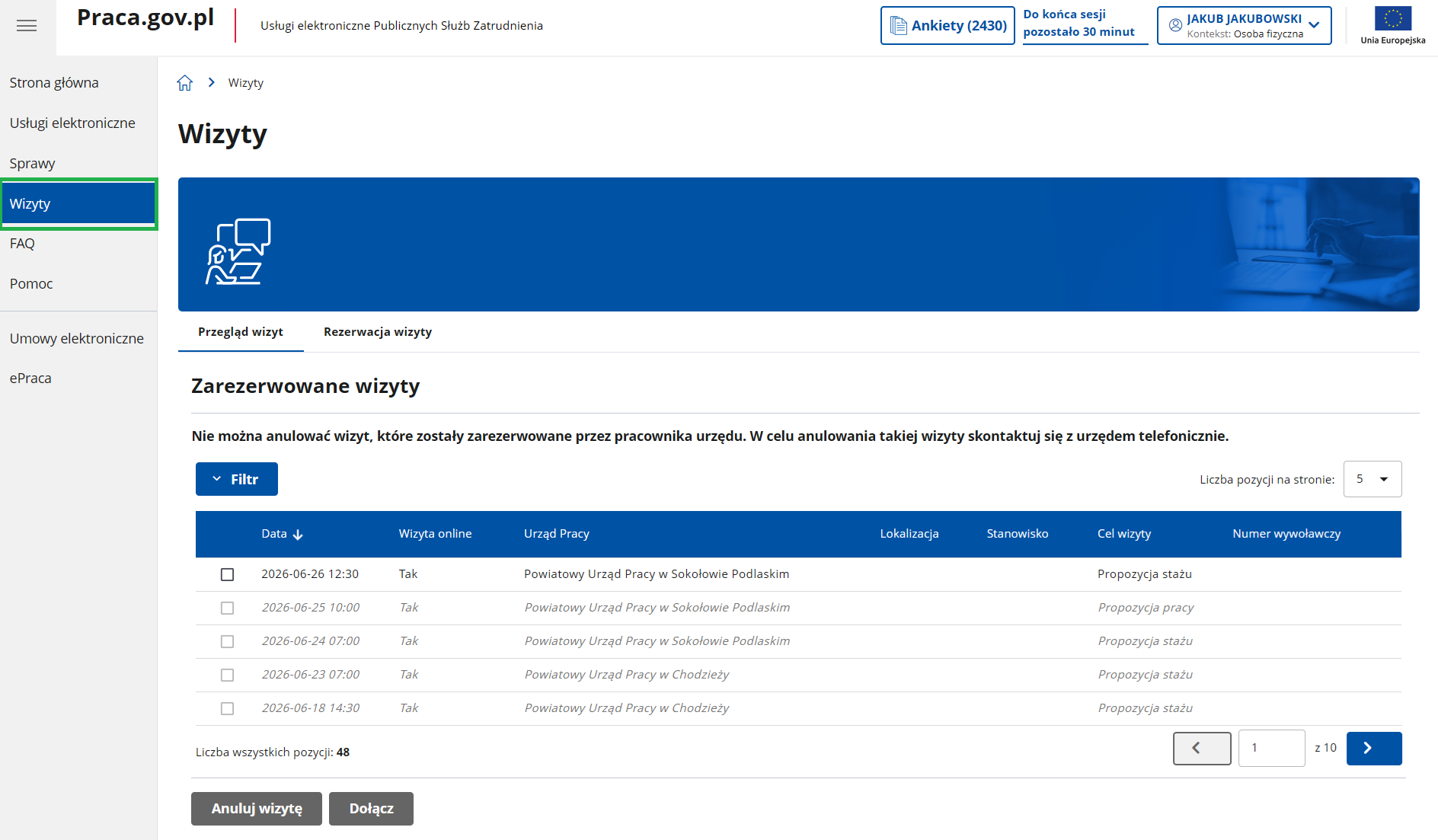Click the user profile avatar icon
This screenshot has width=1438, height=840.
pos(1175,25)
